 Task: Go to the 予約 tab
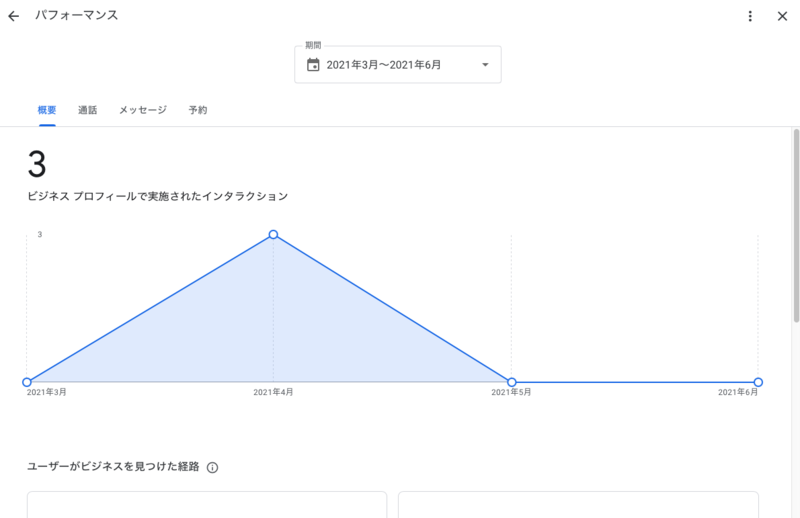coord(198,110)
